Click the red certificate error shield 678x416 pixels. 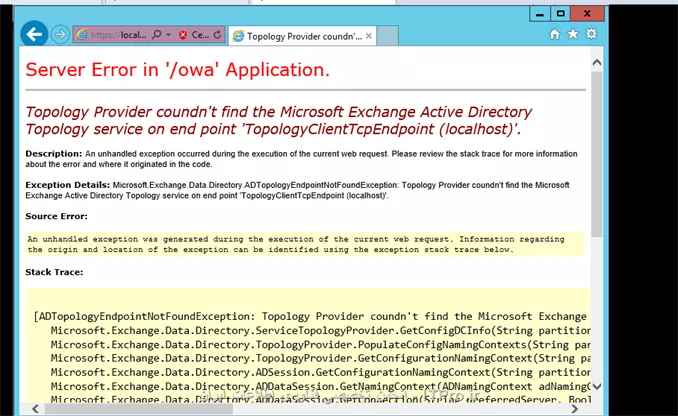tap(183, 35)
